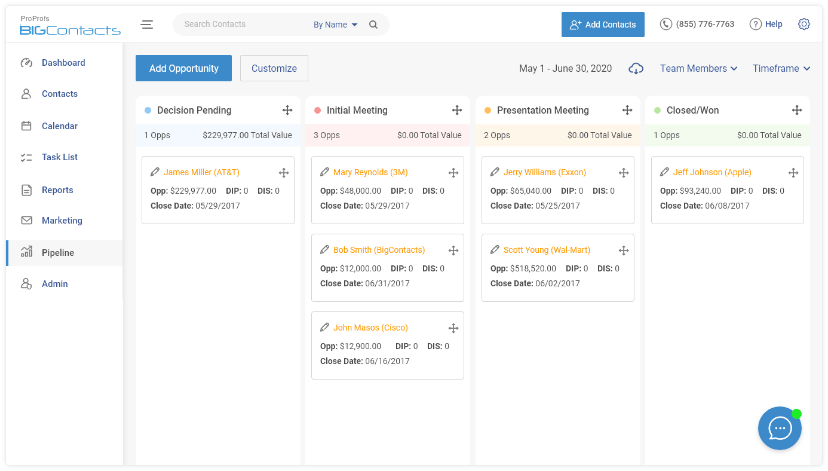This screenshot has width=828, height=471.
Task: Click the move icon on the John Masos card
Action: pyautogui.click(x=453, y=328)
